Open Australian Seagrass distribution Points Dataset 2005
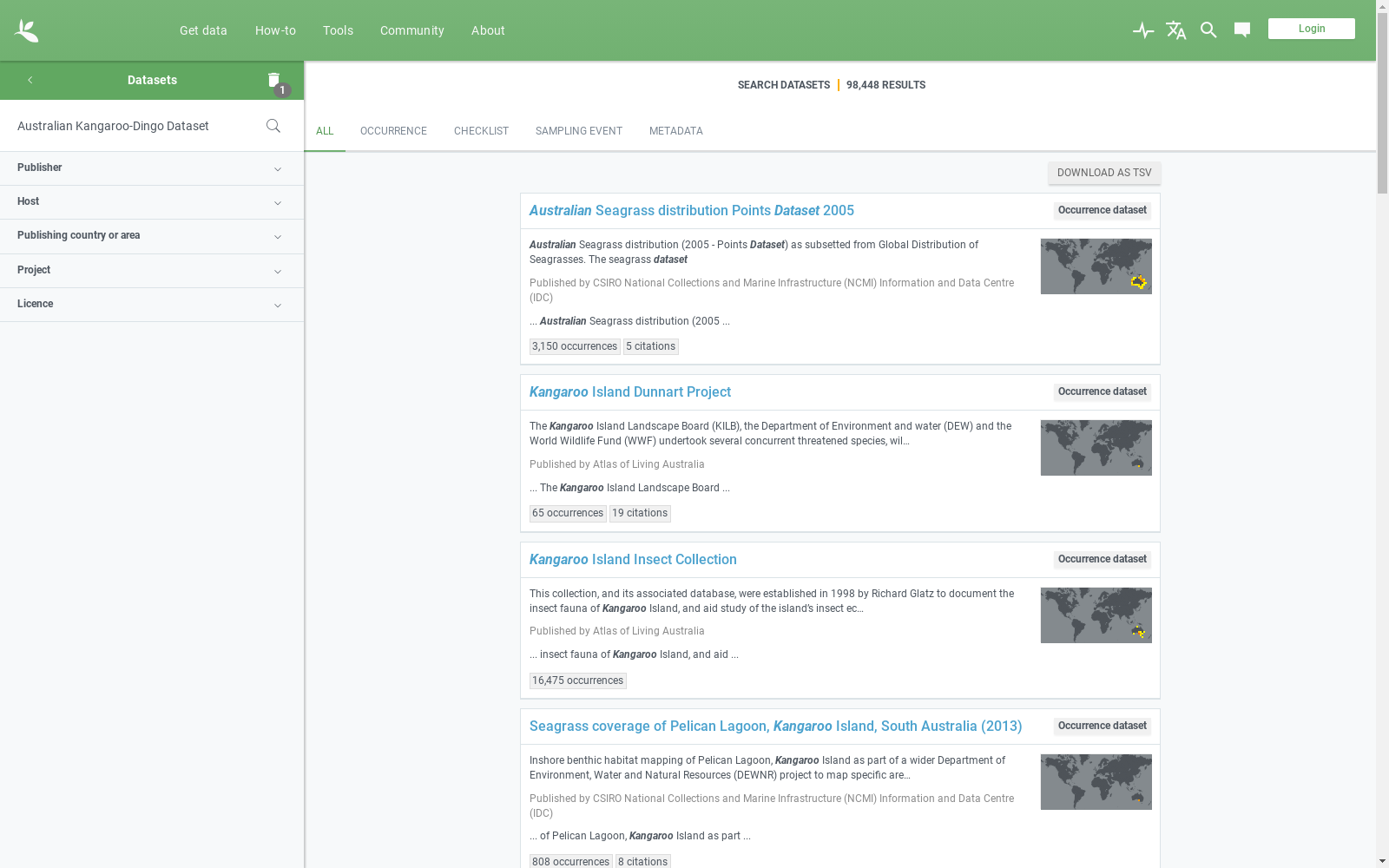The height and width of the screenshot is (868, 1389). pos(691,211)
